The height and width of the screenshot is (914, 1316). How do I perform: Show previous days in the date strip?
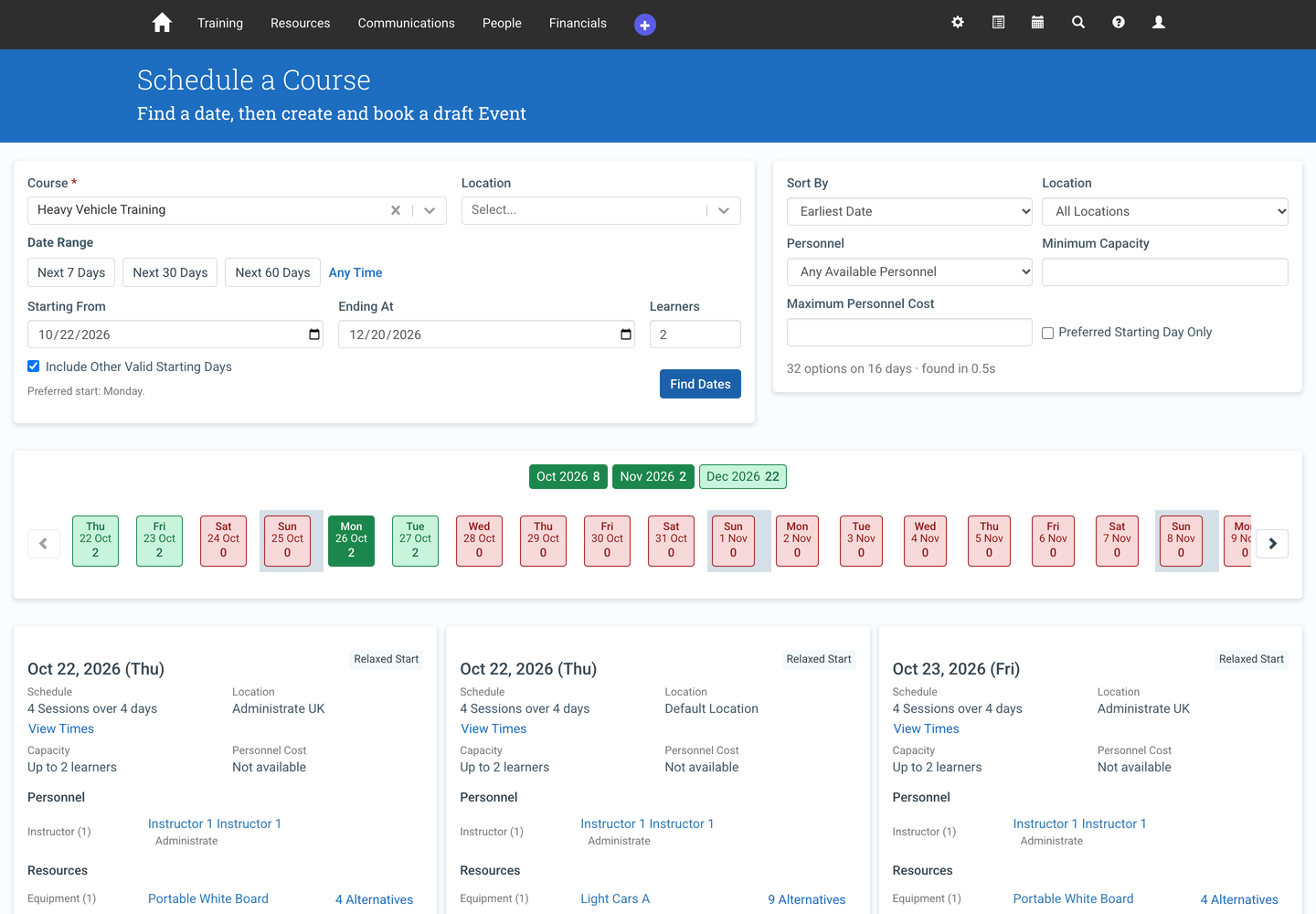44,544
